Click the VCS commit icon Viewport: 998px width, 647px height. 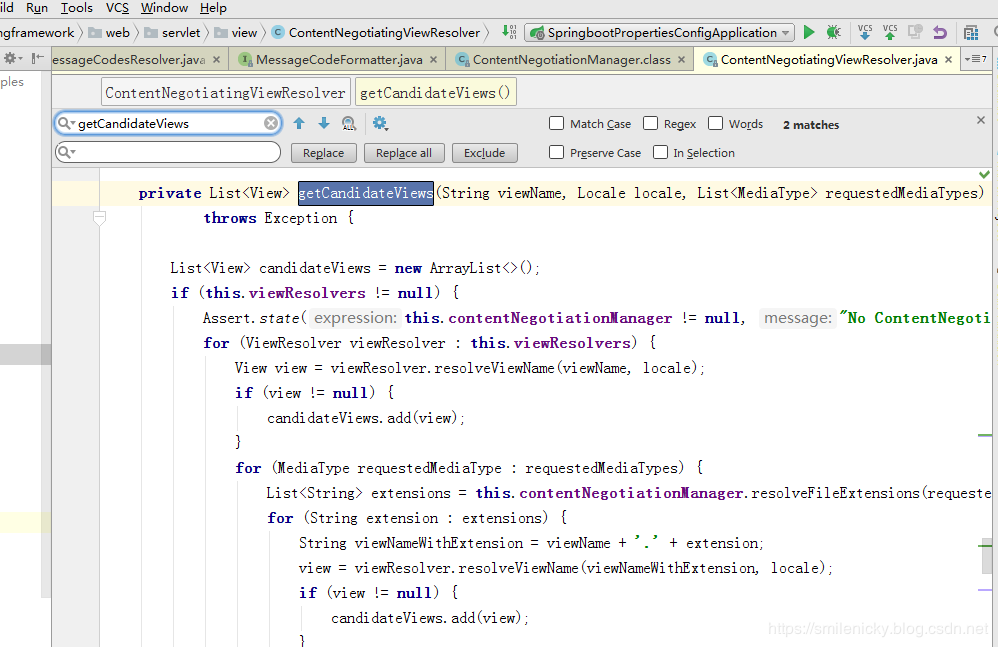(889, 32)
